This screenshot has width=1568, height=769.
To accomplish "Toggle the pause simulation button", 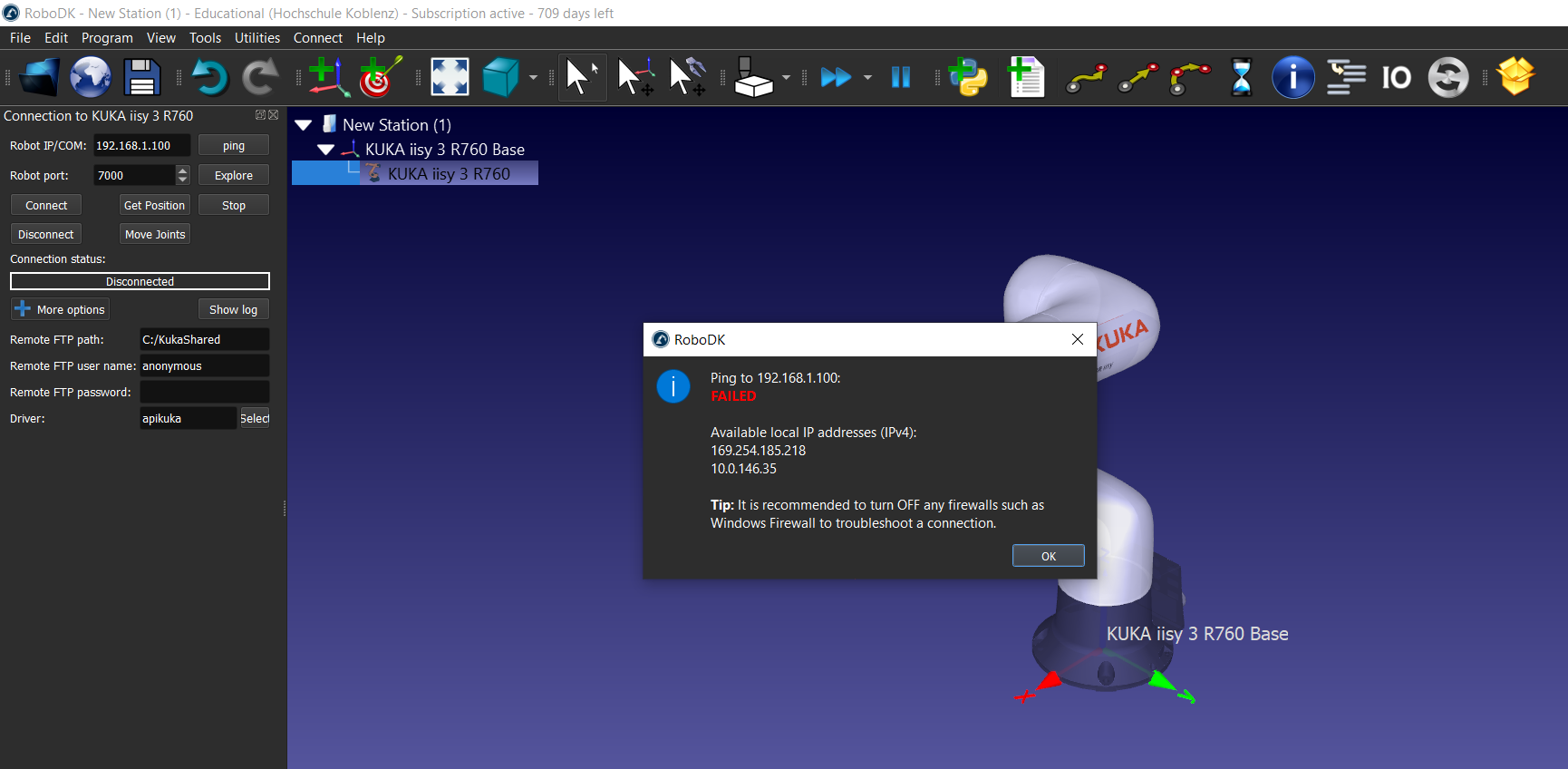I will tap(900, 77).
